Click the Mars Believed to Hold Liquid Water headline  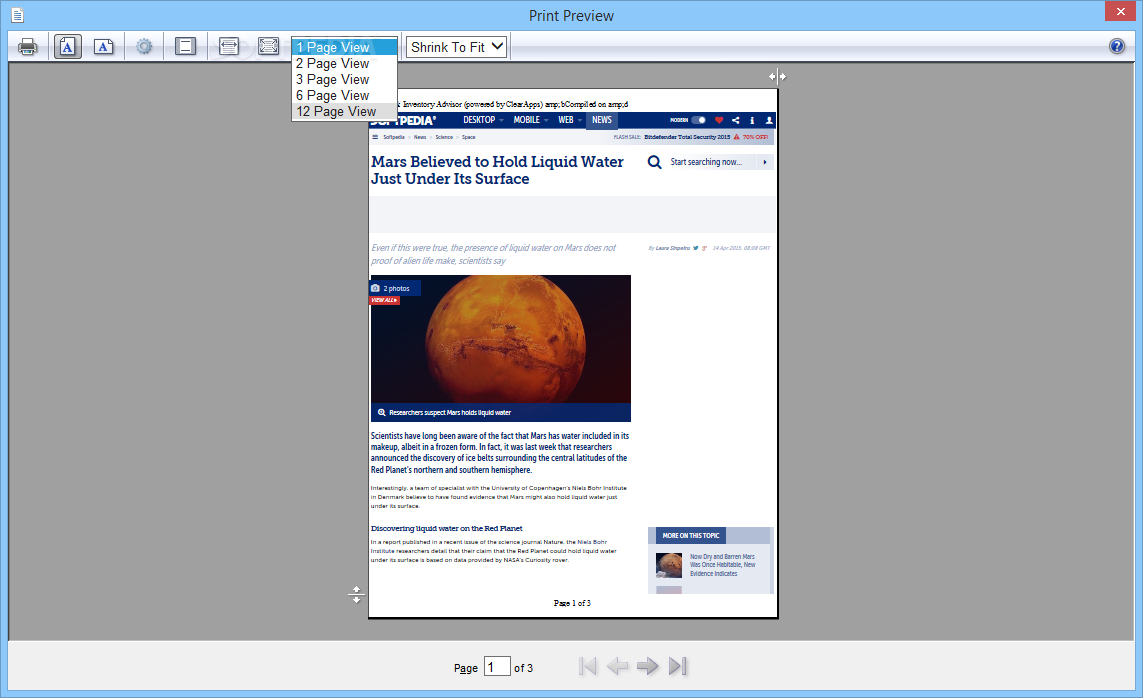tap(497, 170)
